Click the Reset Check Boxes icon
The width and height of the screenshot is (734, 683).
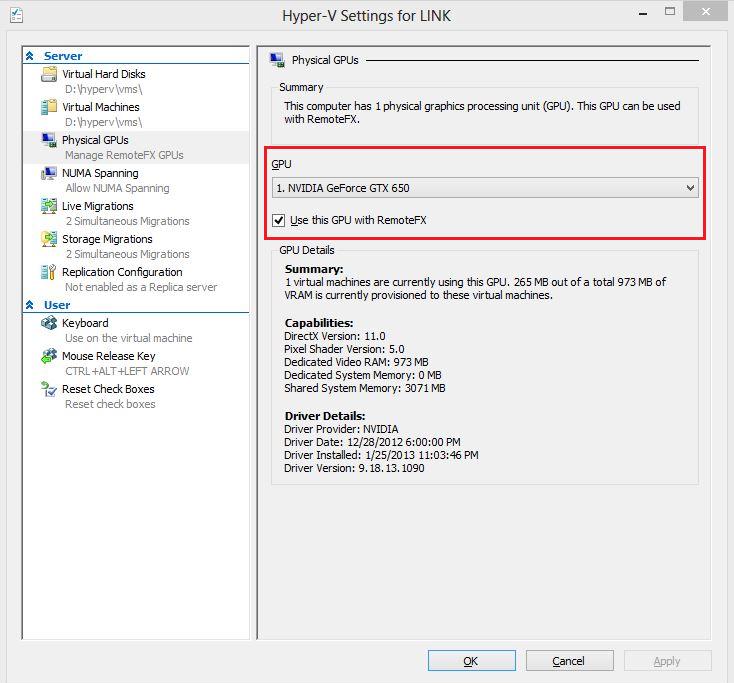pyautogui.click(x=49, y=389)
